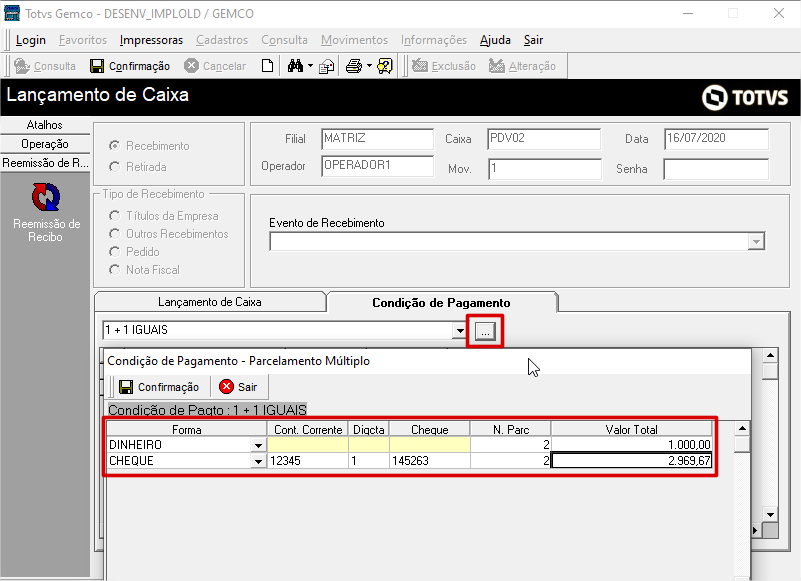Click the Sair button in the dialog
This screenshot has width=801, height=581.
coord(238,387)
